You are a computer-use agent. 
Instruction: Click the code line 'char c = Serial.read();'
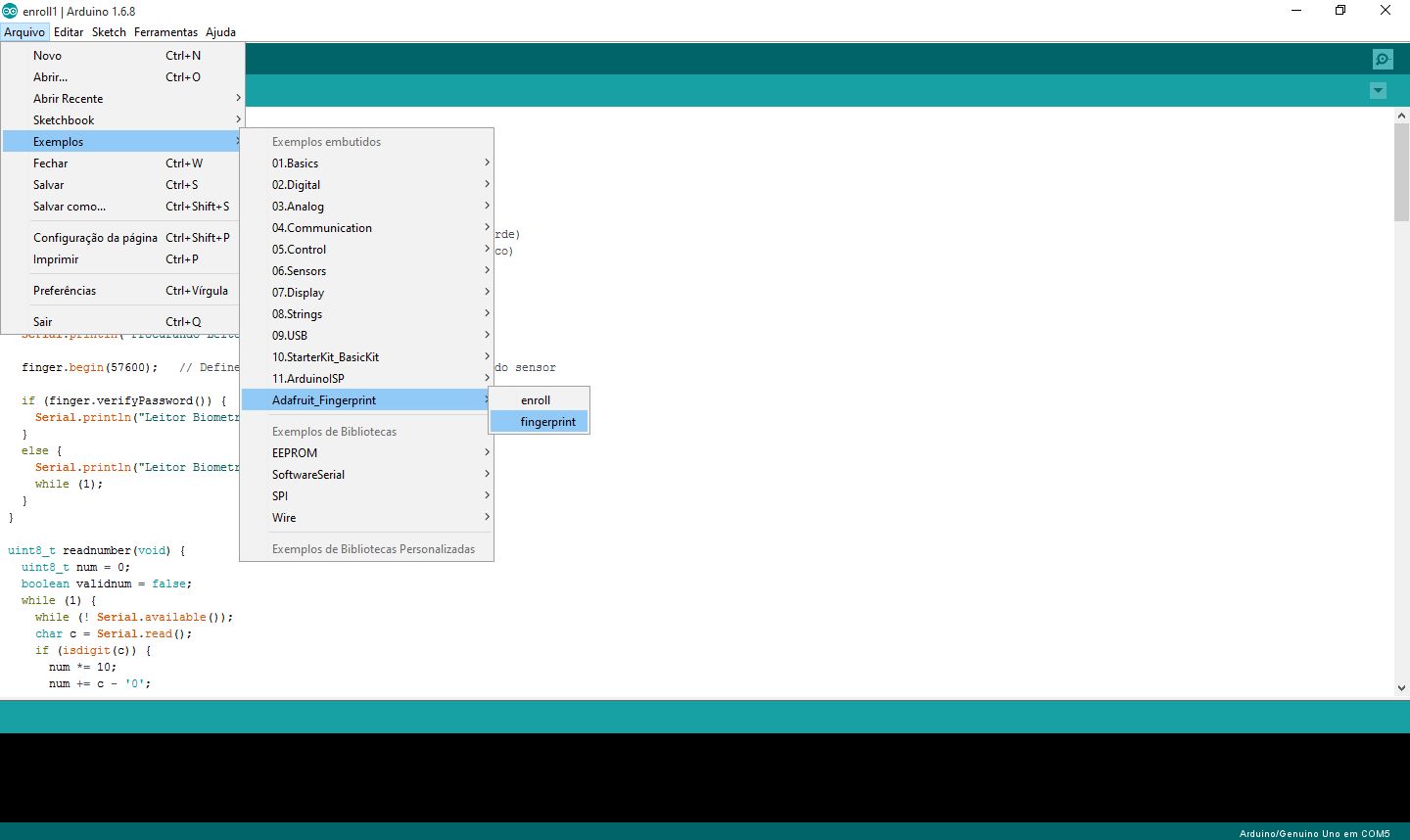pyautogui.click(x=114, y=633)
